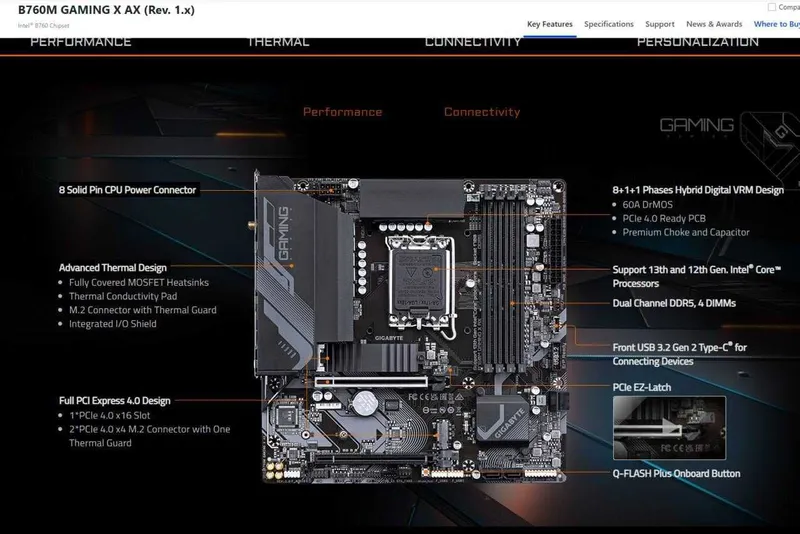This screenshot has height=534, width=800.
Task: Click Fully Covered MOSFET Heatsinks bullet
Action: (139, 283)
